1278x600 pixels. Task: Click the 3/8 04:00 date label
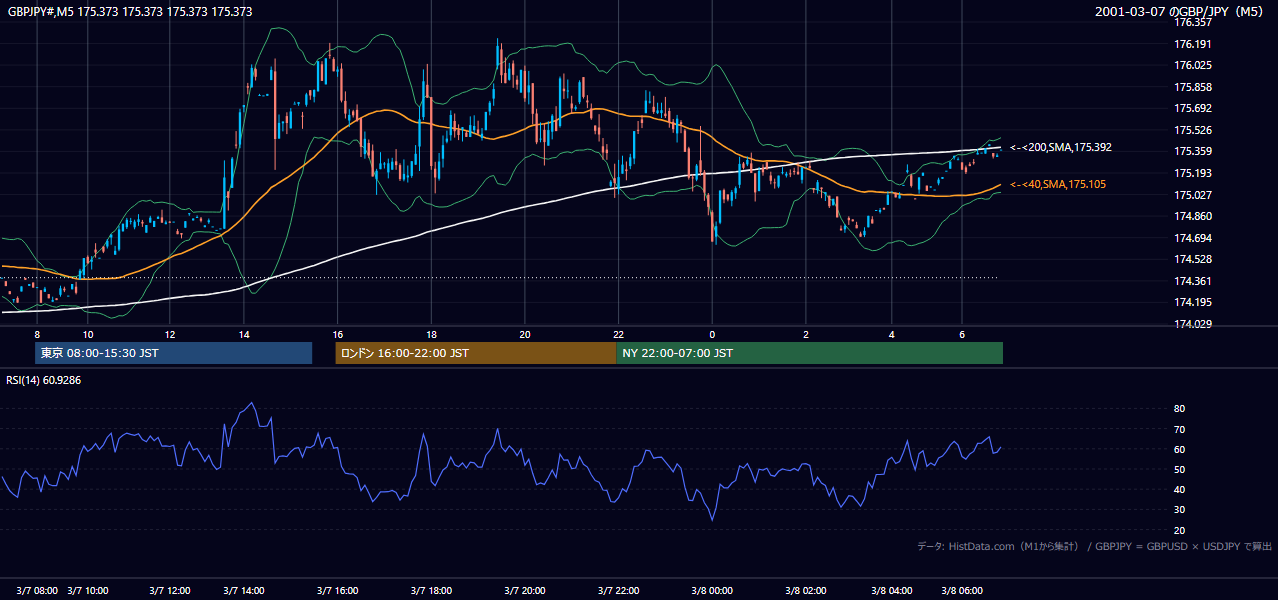click(x=893, y=591)
